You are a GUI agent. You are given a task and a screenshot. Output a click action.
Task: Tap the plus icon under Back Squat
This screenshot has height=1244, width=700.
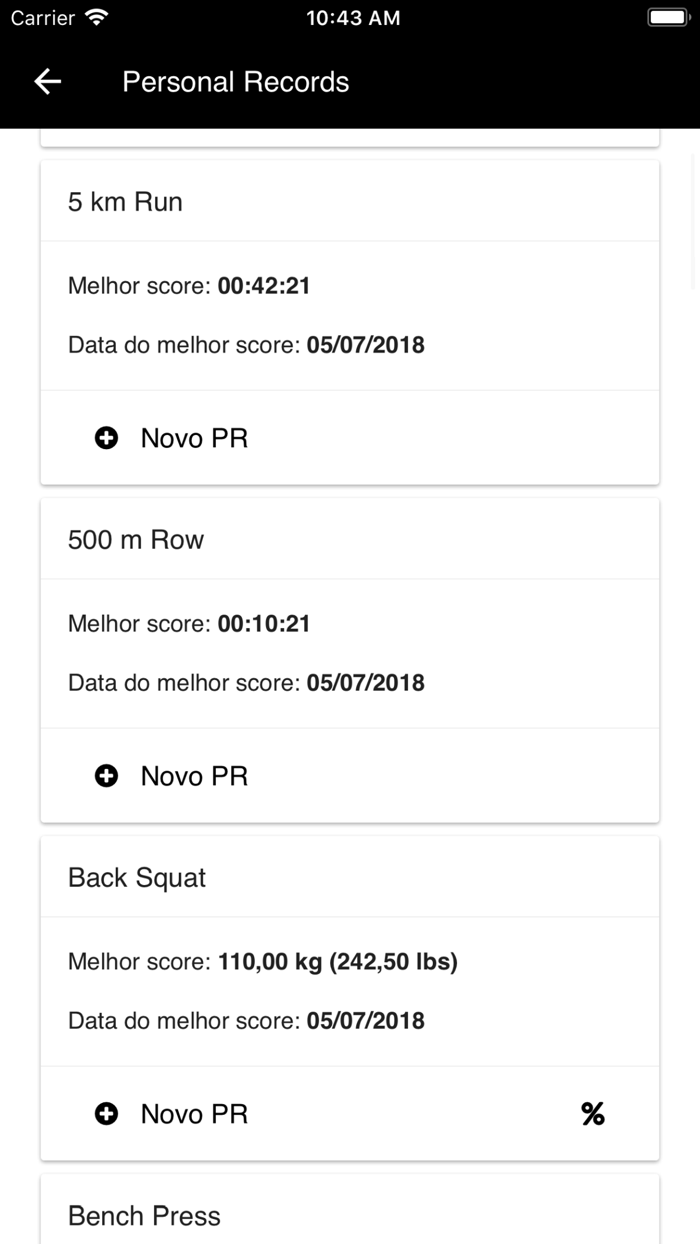pyautogui.click(x=106, y=1113)
